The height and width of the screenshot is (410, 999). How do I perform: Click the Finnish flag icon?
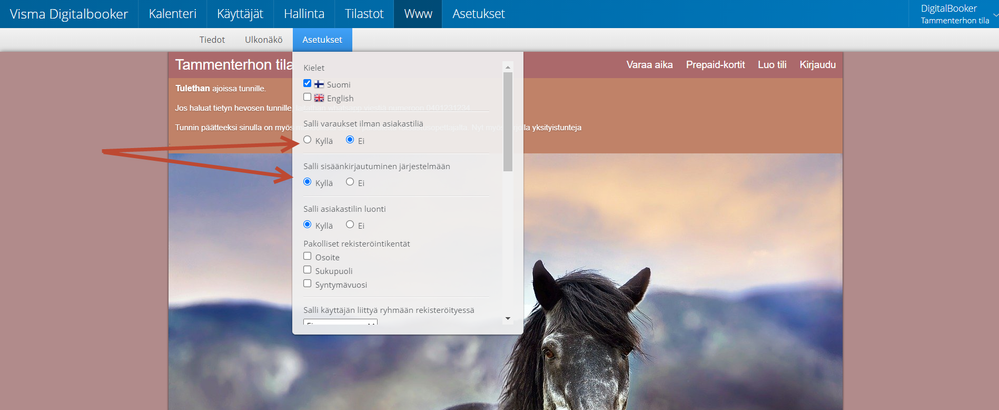(319, 84)
